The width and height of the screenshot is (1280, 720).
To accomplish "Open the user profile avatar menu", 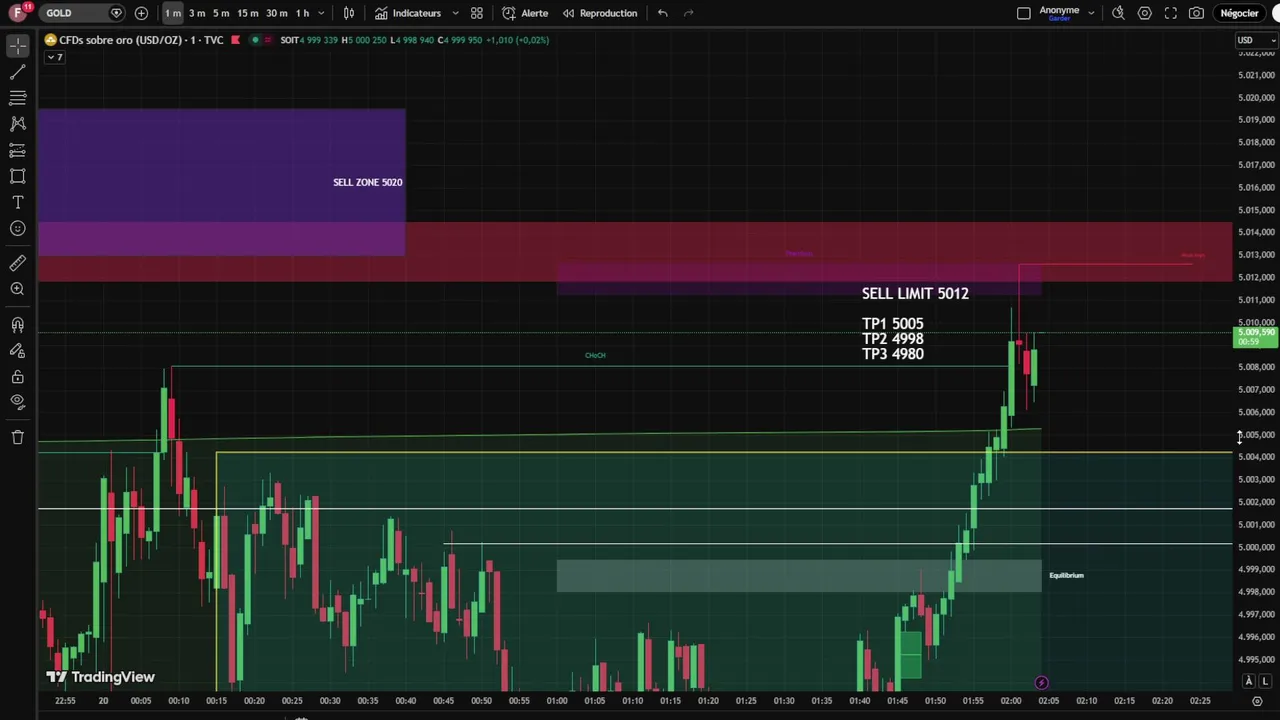I will pos(17,13).
